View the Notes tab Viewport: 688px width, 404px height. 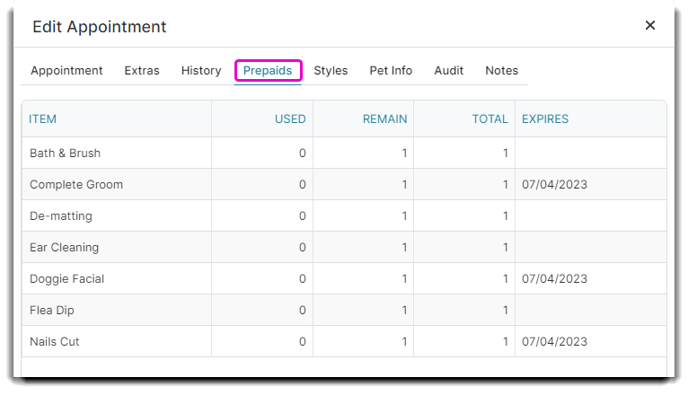tap(502, 71)
